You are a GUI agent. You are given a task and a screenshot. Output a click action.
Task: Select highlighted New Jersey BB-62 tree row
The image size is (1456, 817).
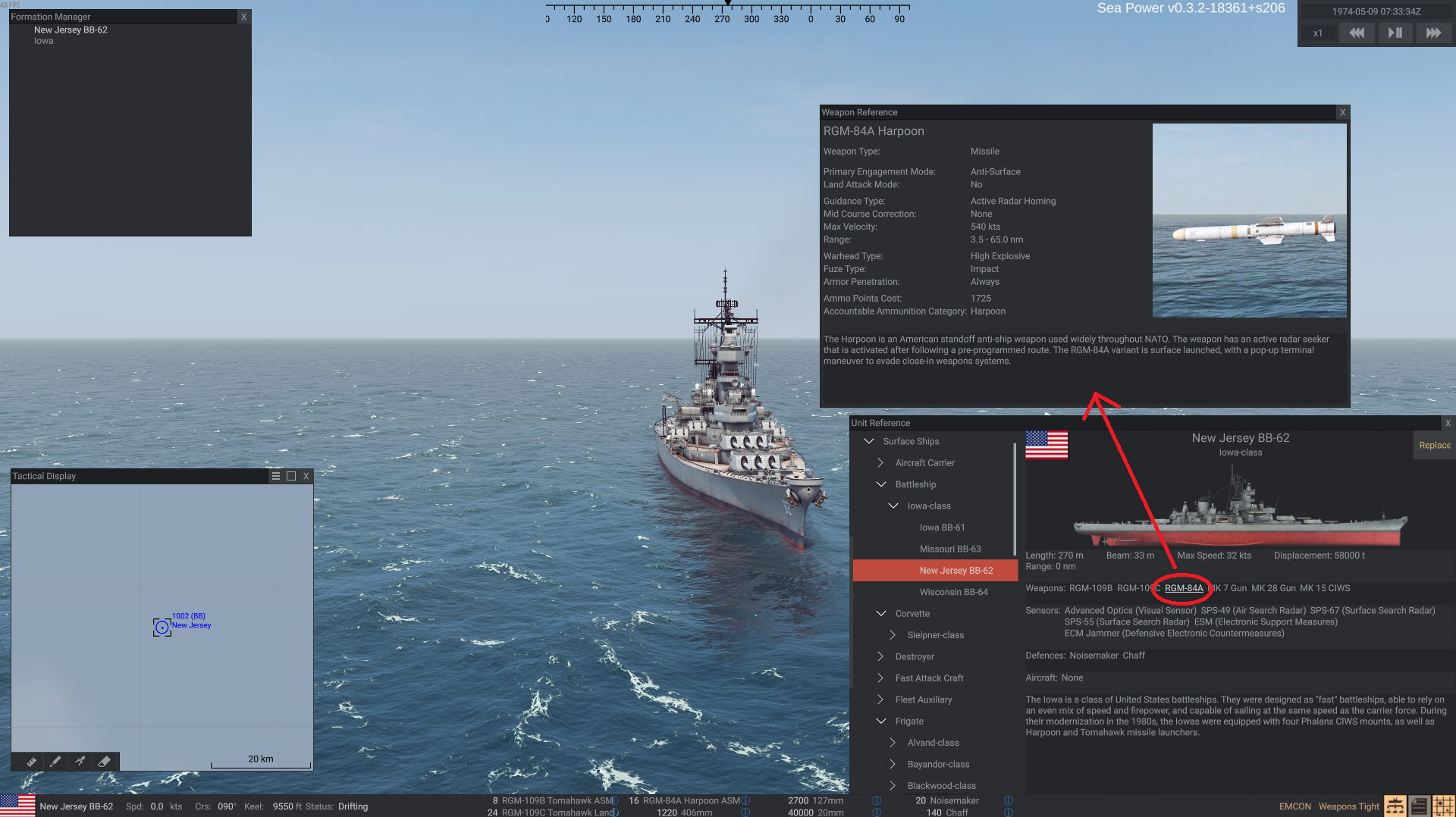coord(935,571)
